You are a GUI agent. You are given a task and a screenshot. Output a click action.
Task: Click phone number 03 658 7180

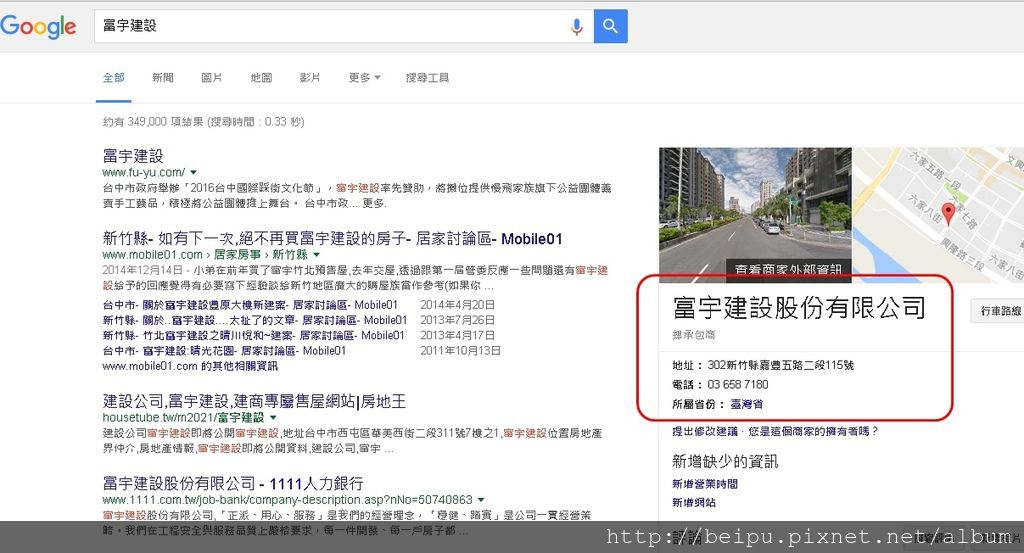point(738,385)
